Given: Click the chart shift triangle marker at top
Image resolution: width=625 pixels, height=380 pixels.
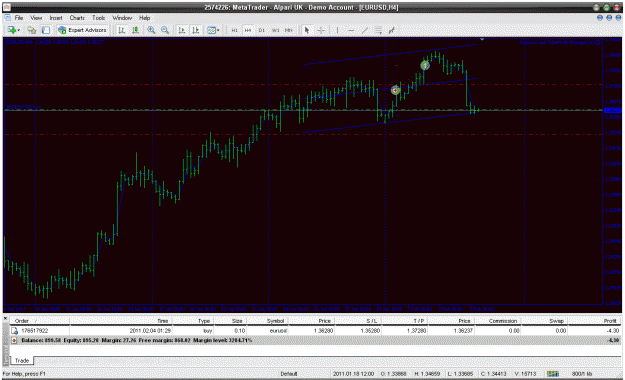Looking at the screenshot, I should tap(482, 39).
